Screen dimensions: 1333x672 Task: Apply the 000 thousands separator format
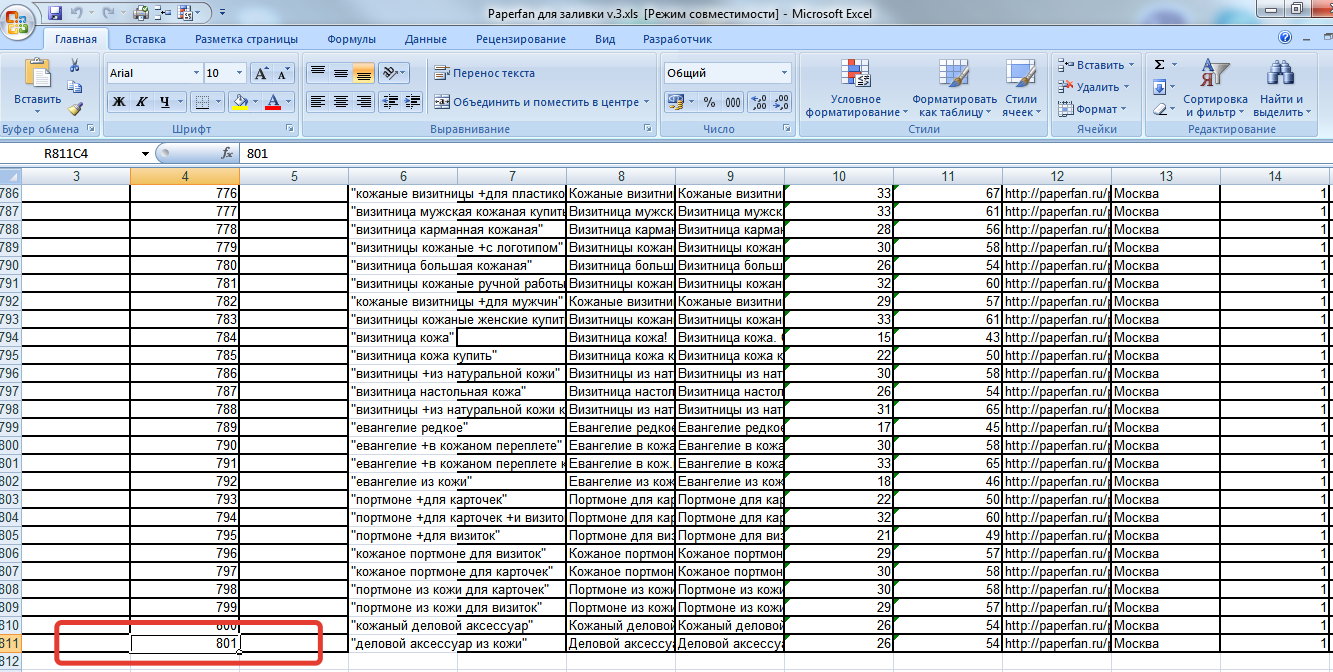tap(733, 102)
